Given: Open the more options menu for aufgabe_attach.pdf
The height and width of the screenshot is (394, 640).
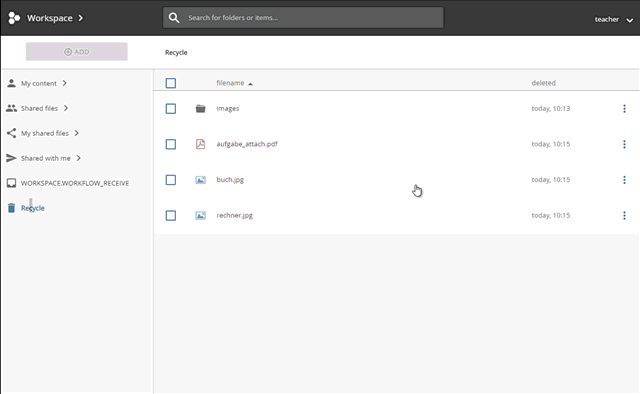Looking at the screenshot, I should point(624,144).
